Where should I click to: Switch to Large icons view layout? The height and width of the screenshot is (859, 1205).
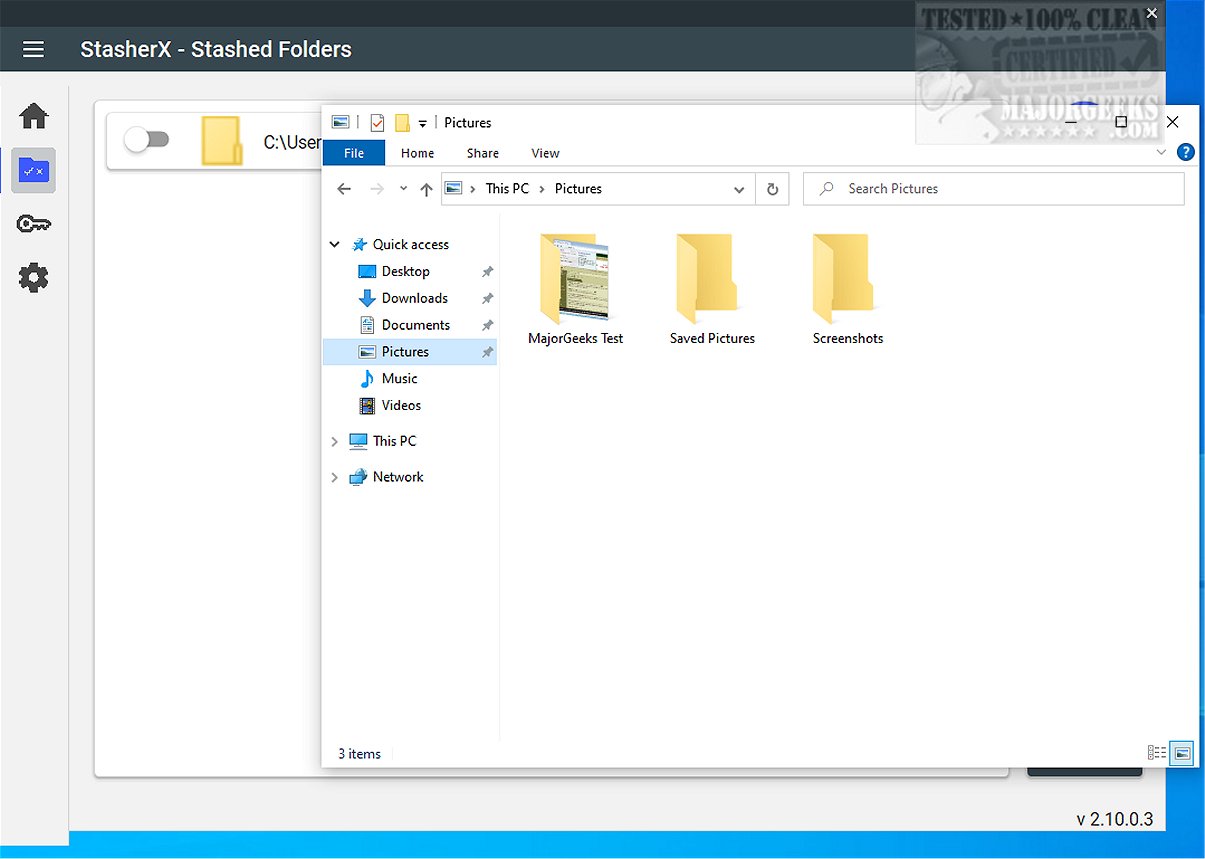(1182, 752)
